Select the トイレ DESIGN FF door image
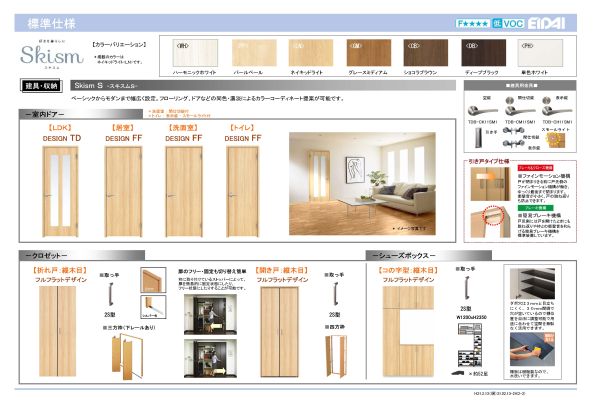The height and width of the screenshot is (411, 600). (x=243, y=192)
